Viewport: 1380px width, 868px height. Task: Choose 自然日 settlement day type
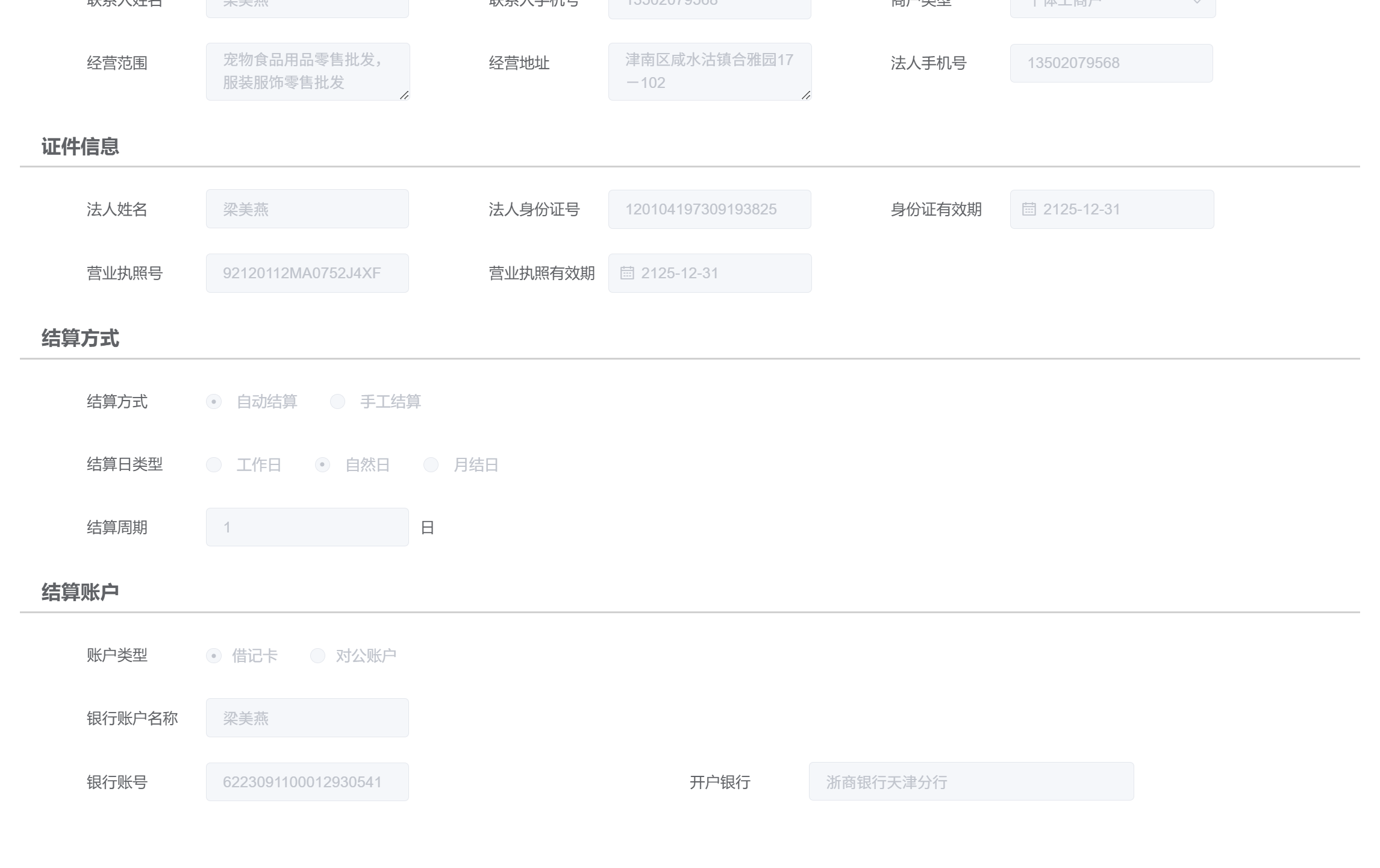(x=322, y=465)
